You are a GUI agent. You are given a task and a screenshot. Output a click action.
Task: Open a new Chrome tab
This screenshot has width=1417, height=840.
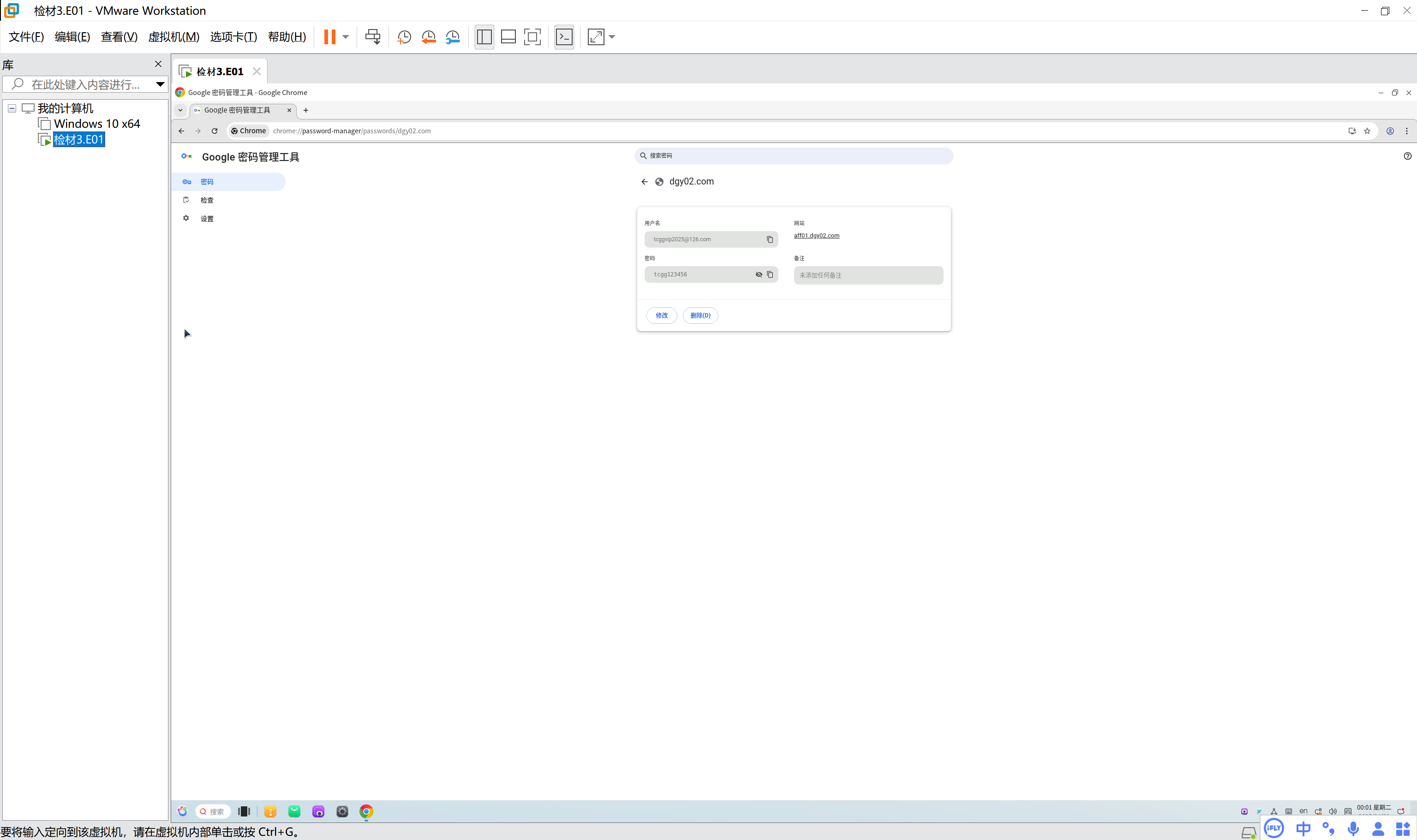[306, 110]
